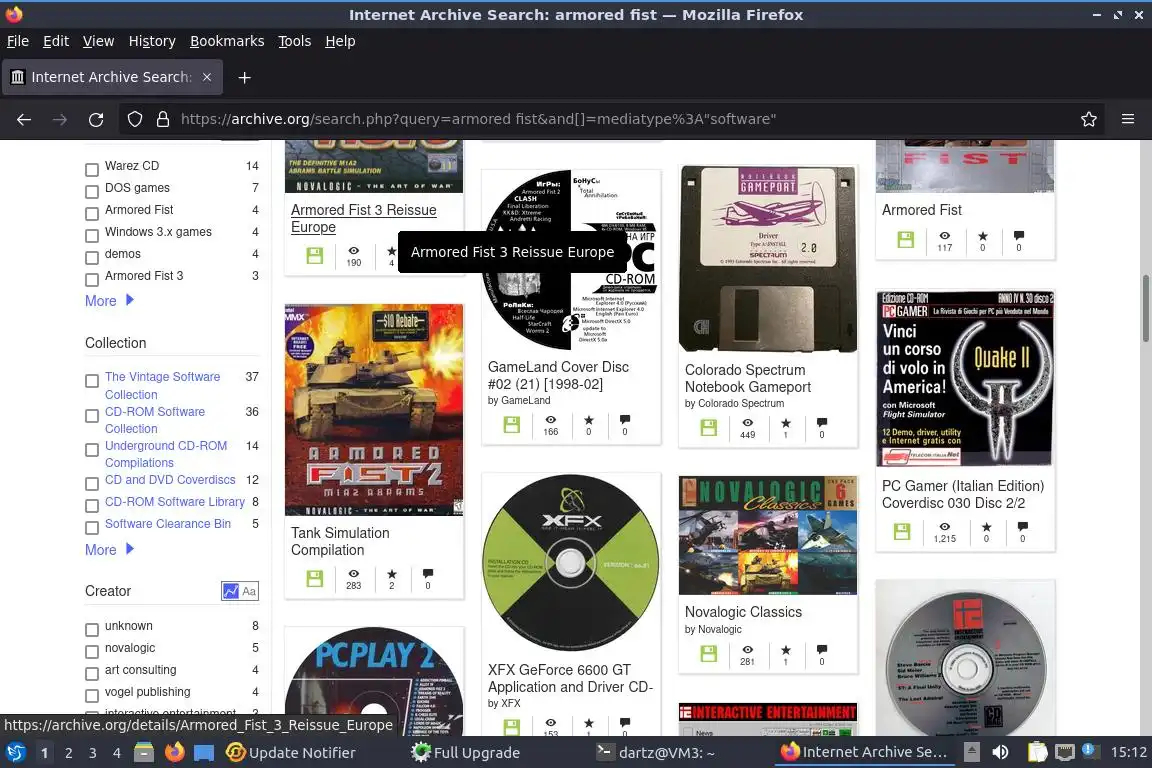The width and height of the screenshot is (1152, 768).
Task: Check the Warez CD filter
Action: click(x=92, y=170)
